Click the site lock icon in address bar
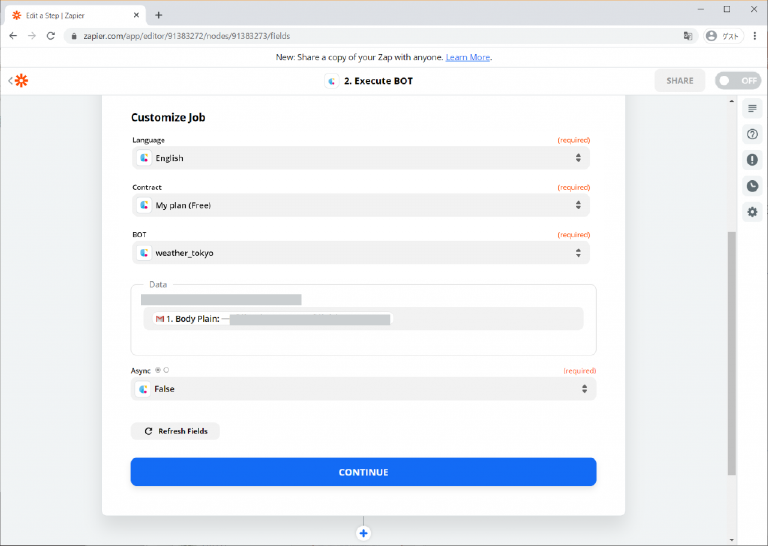 point(74,36)
